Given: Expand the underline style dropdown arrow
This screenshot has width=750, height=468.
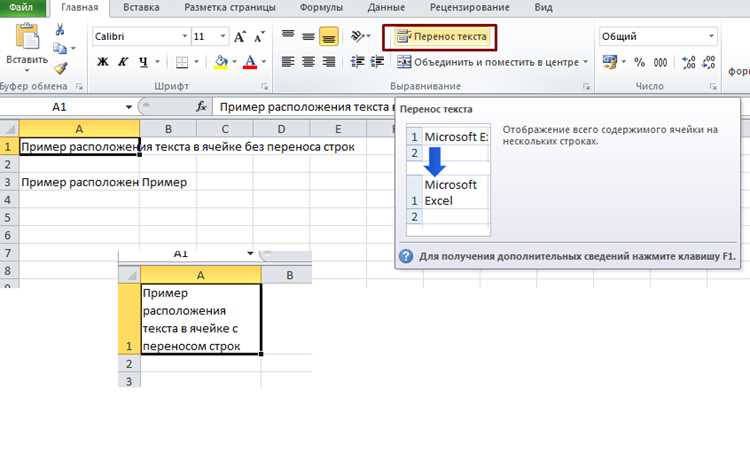Looking at the screenshot, I should coord(157,62).
